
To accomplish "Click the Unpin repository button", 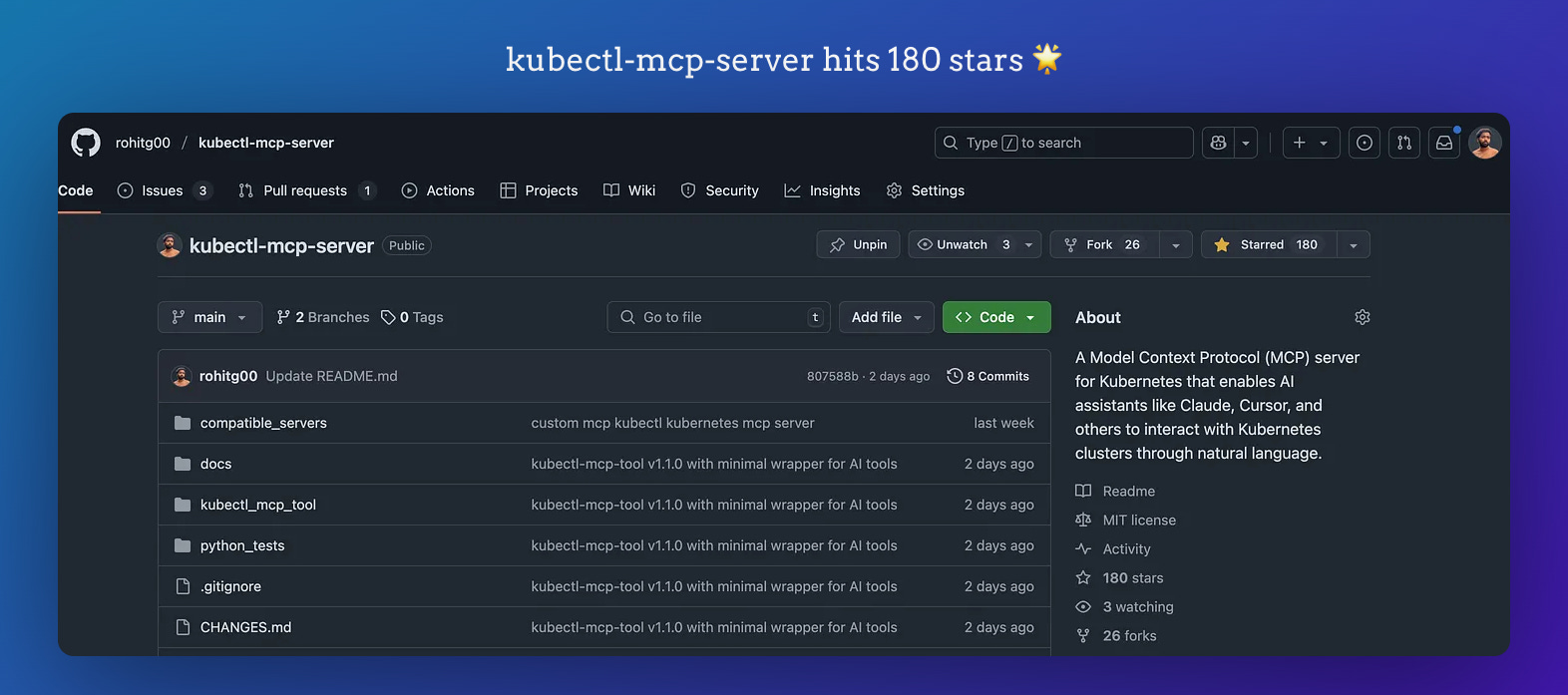I will pos(858,244).
